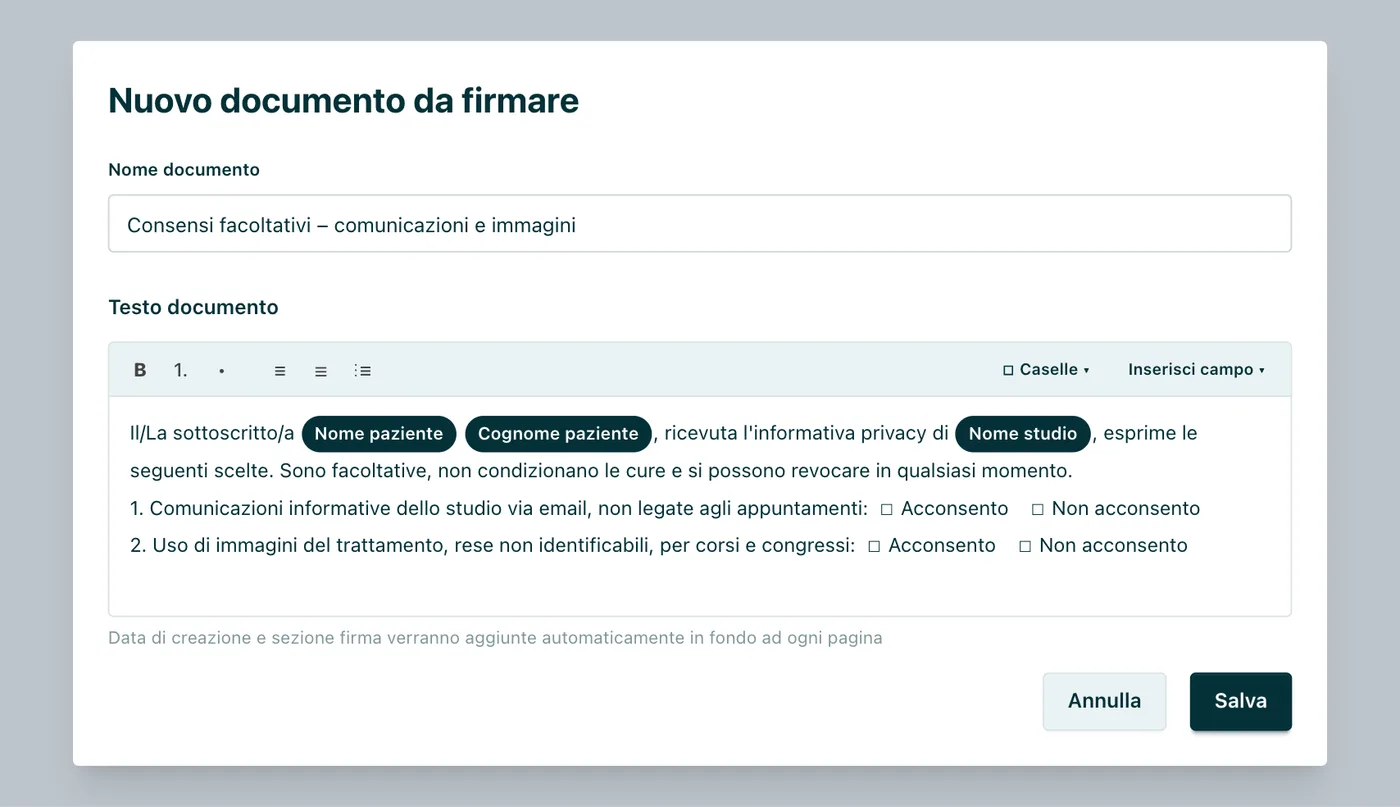This screenshot has width=1400, height=807.
Task: Apply bullet list using the dot button
Action: (x=222, y=370)
